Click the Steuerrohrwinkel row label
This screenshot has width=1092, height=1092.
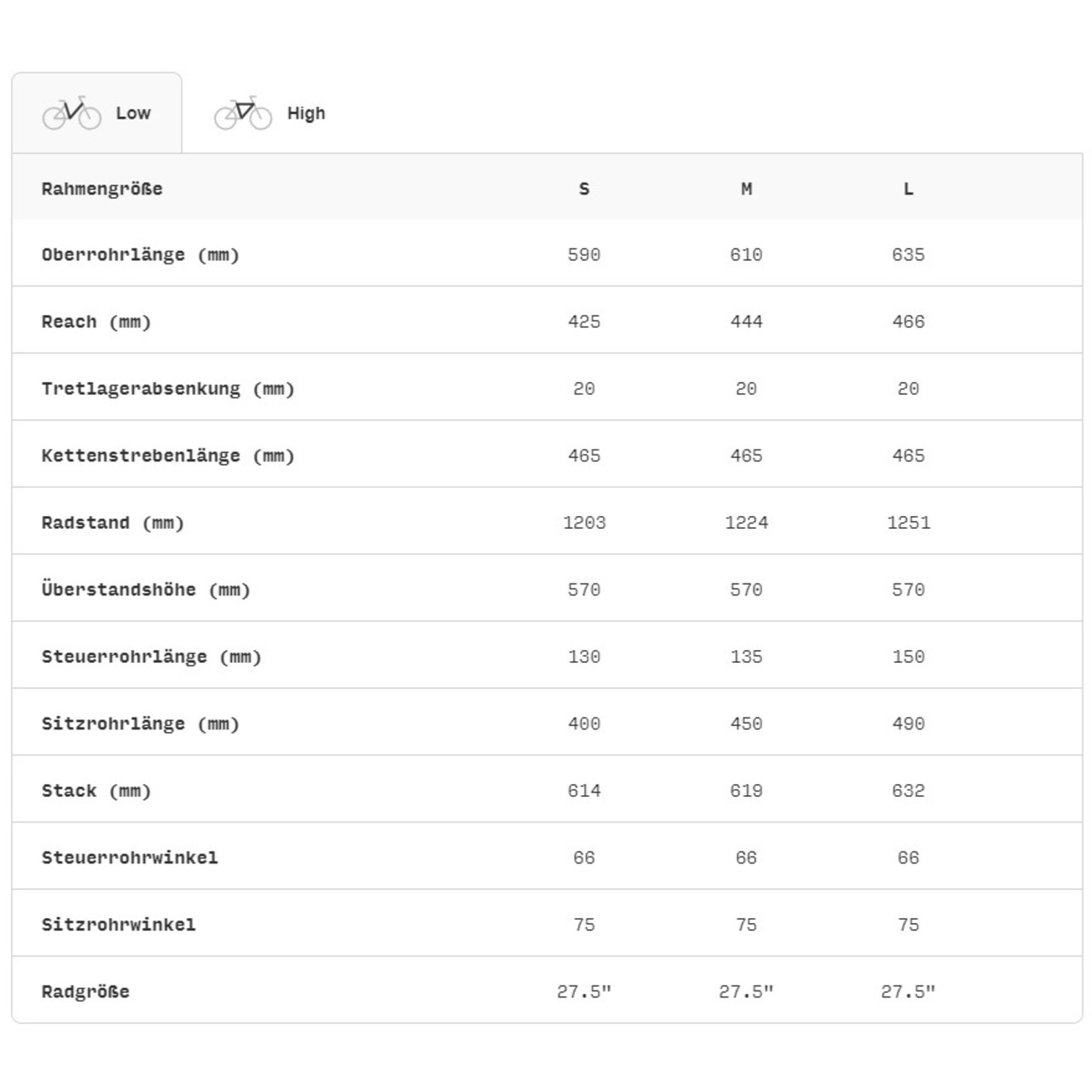pyautogui.click(x=130, y=857)
